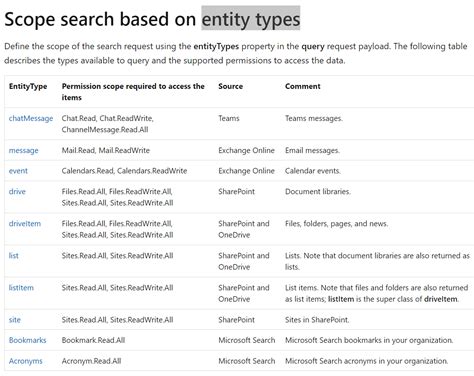
Task: Open the Bookmarks entity link
Action: [27, 340]
